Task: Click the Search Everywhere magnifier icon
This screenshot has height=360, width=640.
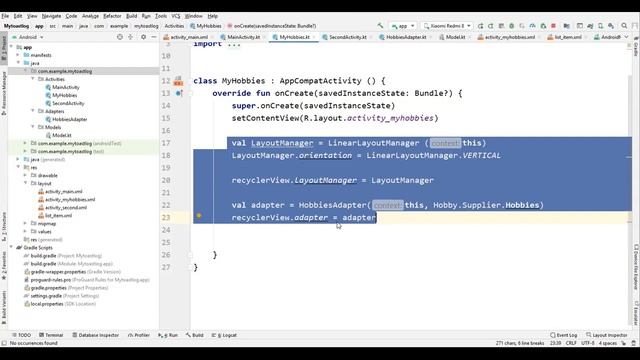Action: pos(624,26)
